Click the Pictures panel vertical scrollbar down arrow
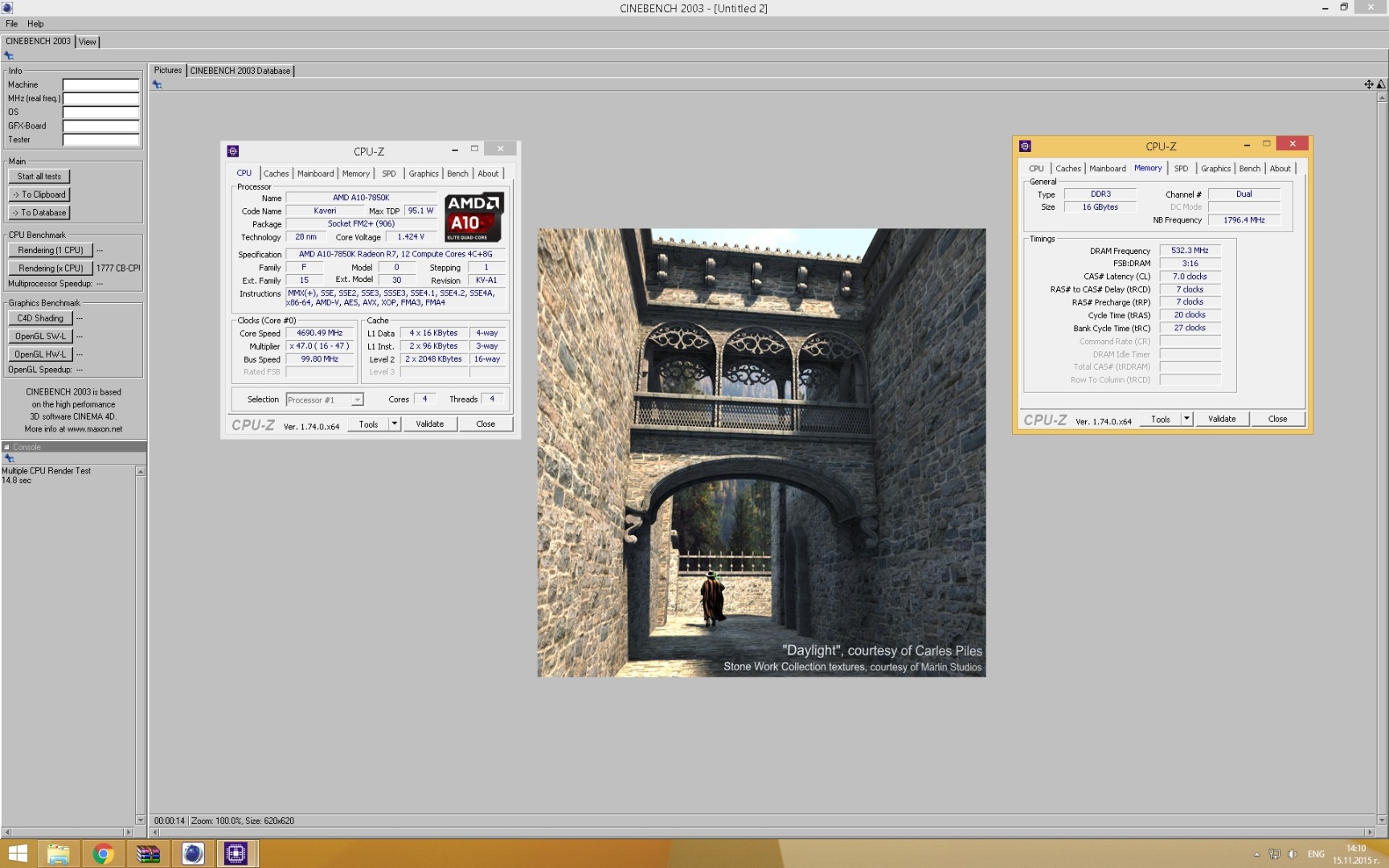Image resolution: width=1389 pixels, height=868 pixels. [1383, 820]
